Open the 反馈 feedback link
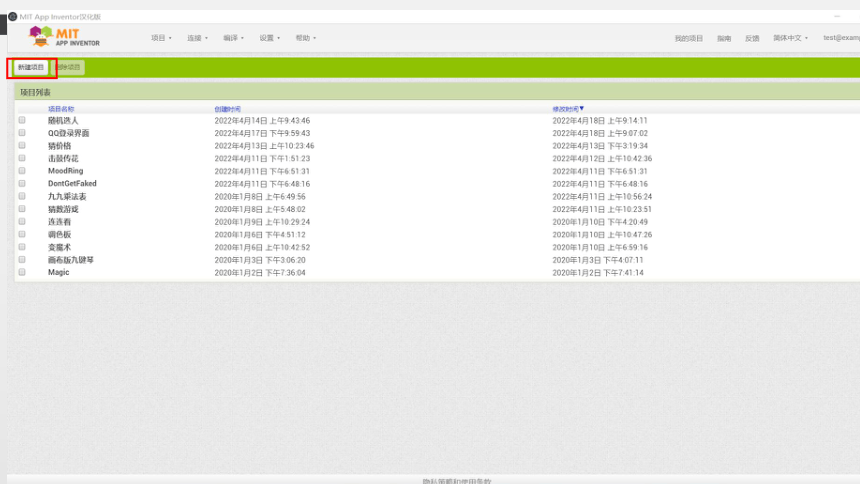Viewport: 860px width, 484px height. (x=752, y=38)
